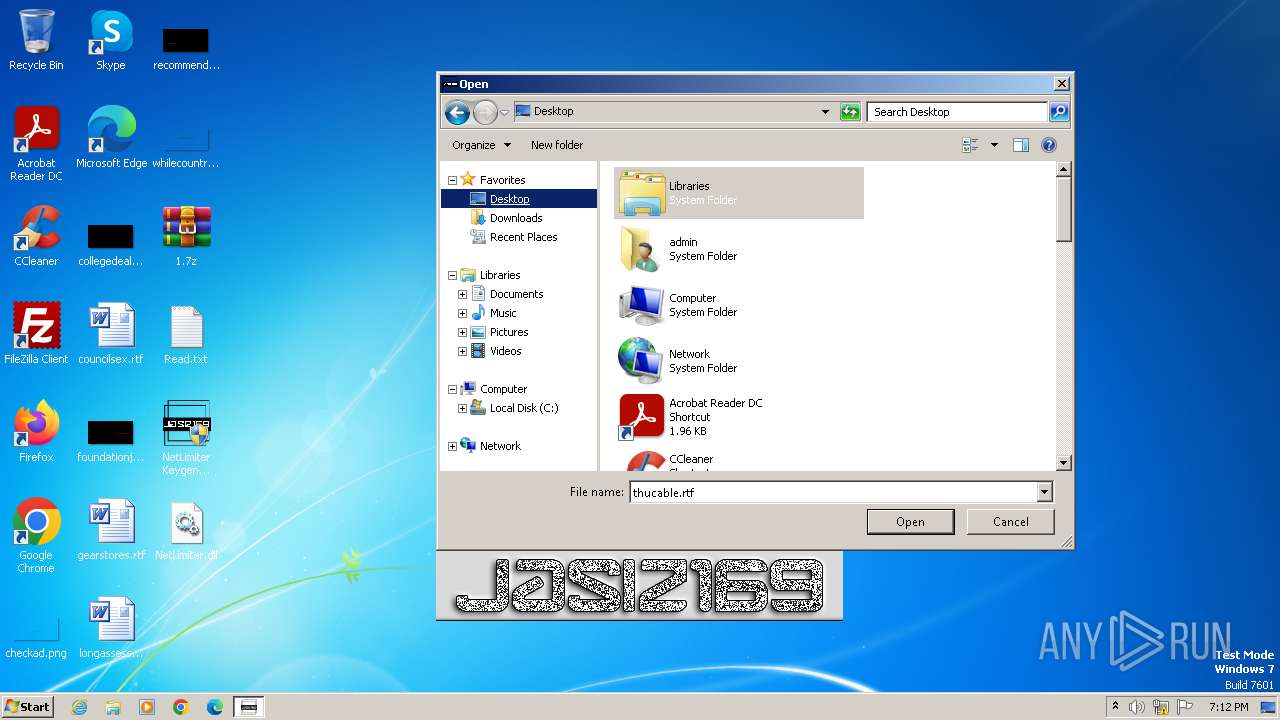
Task: Open the Help icon in the dialog
Action: coord(1049,145)
